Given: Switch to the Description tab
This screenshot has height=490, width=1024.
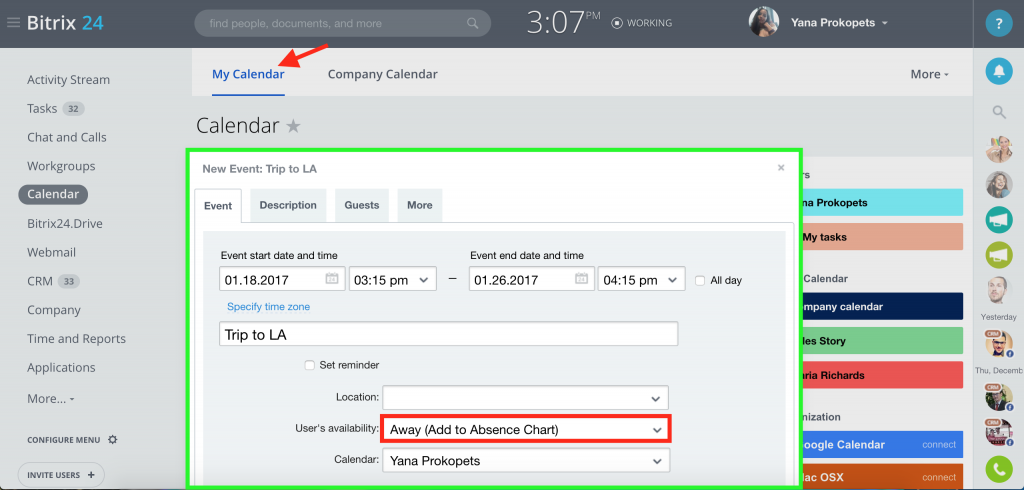Looking at the screenshot, I should [x=288, y=205].
